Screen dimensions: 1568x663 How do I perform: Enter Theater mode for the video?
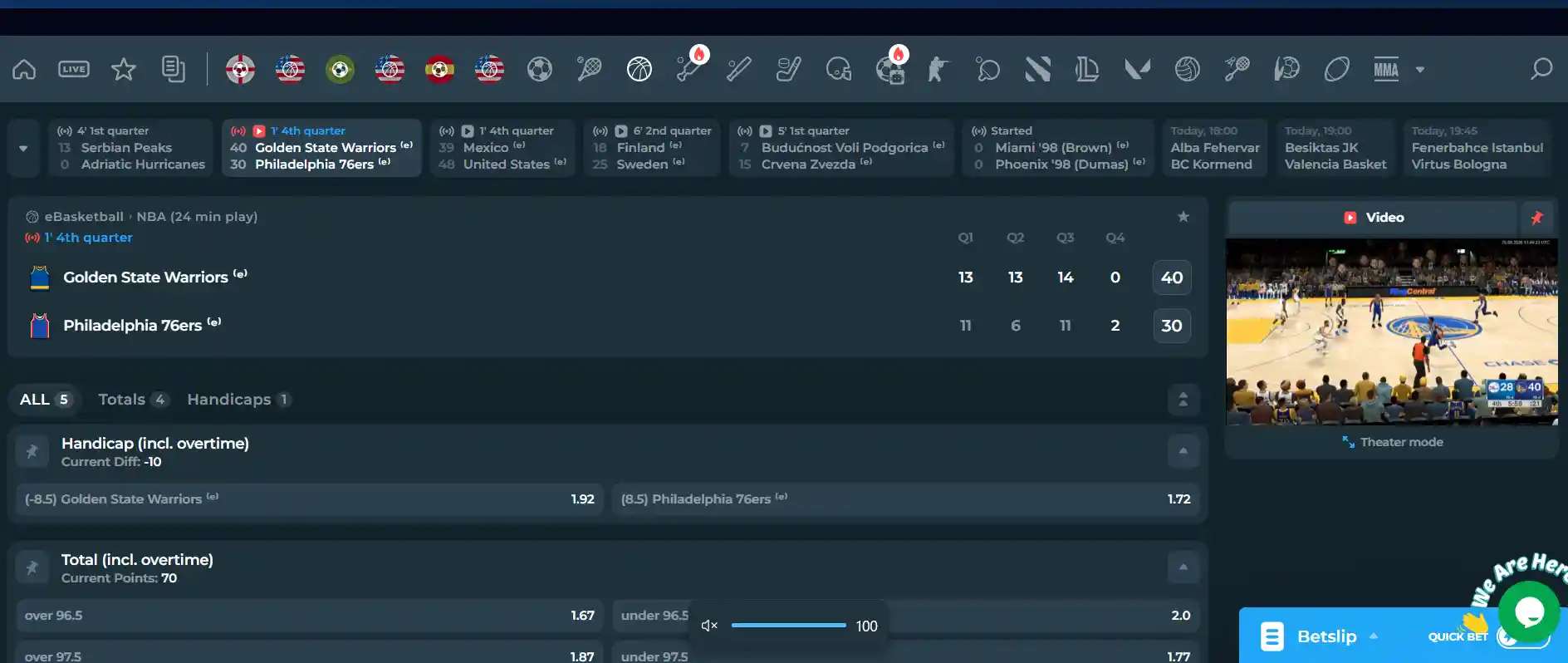pos(1393,442)
